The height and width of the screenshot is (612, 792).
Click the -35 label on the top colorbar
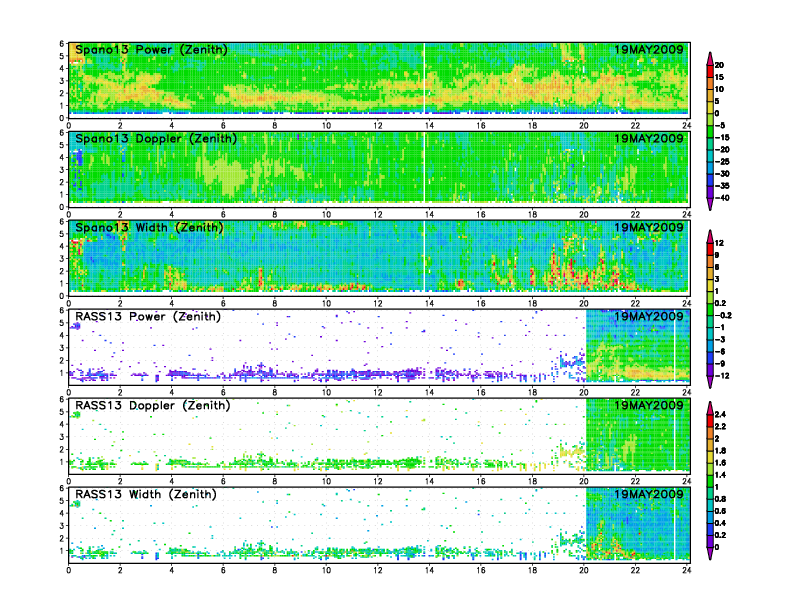click(x=722, y=186)
